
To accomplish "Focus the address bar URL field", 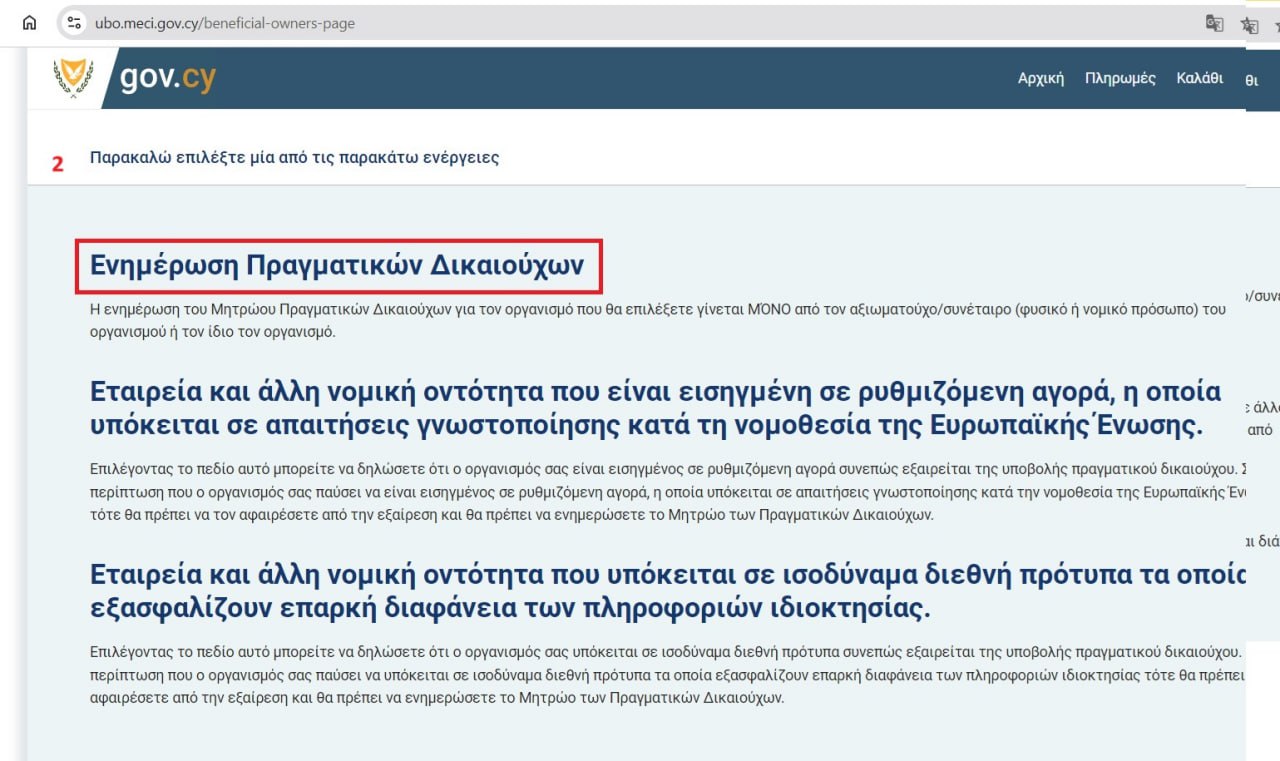I will [600, 23].
